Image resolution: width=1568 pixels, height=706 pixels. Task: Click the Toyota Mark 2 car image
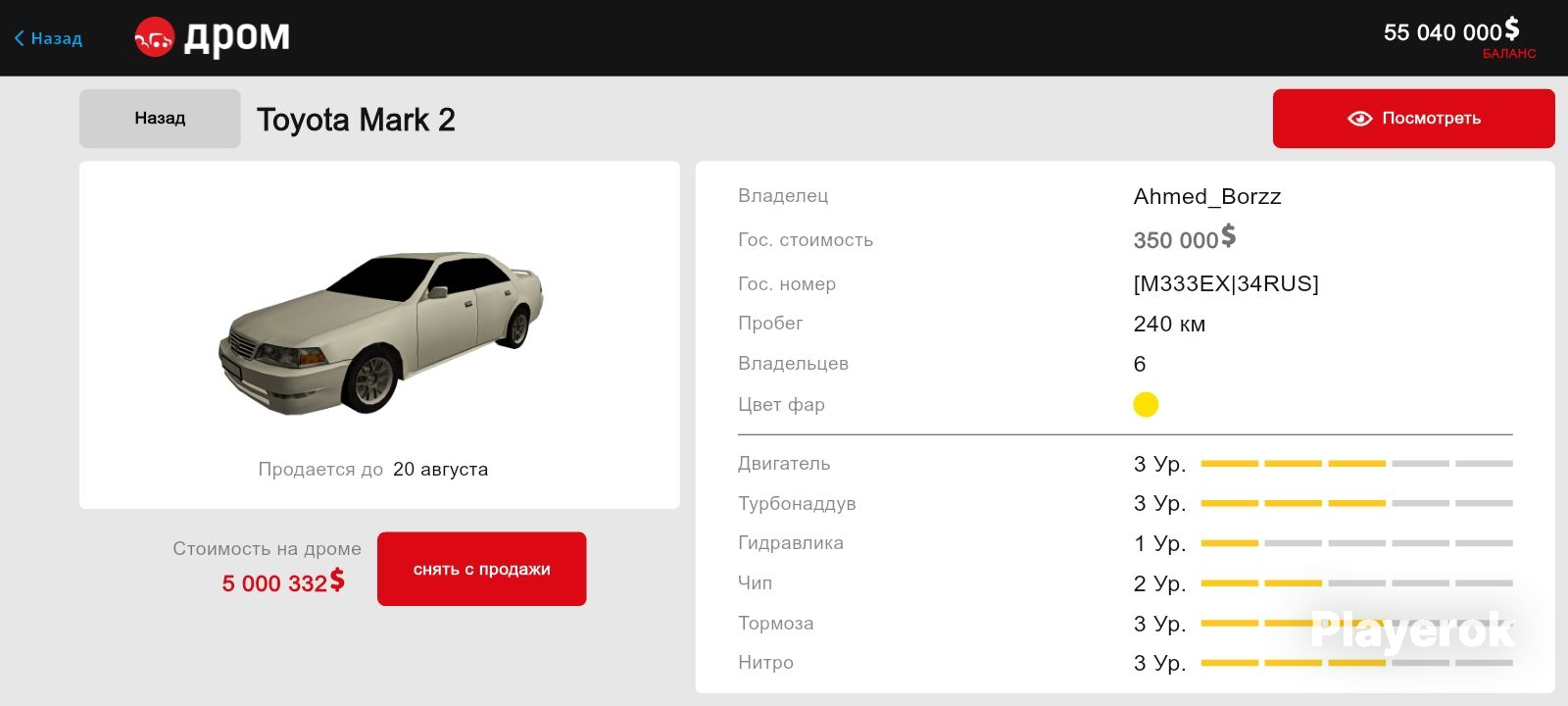tap(380, 331)
